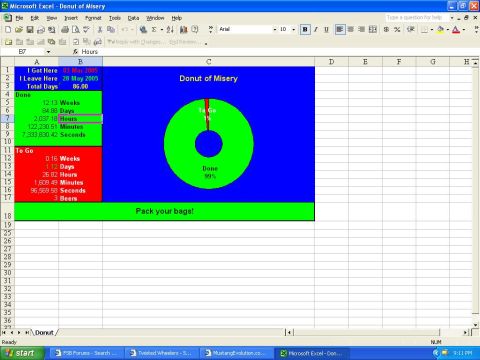Expand the Font Color dropdown arrow

point(464,30)
